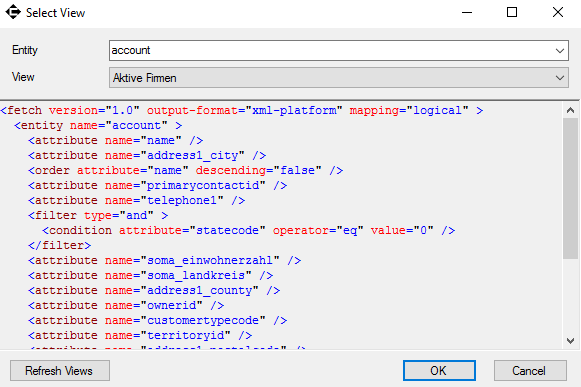Screen dimensions: 581x387
Task: Click the customertypecode attribute line
Action: click(x=157, y=321)
